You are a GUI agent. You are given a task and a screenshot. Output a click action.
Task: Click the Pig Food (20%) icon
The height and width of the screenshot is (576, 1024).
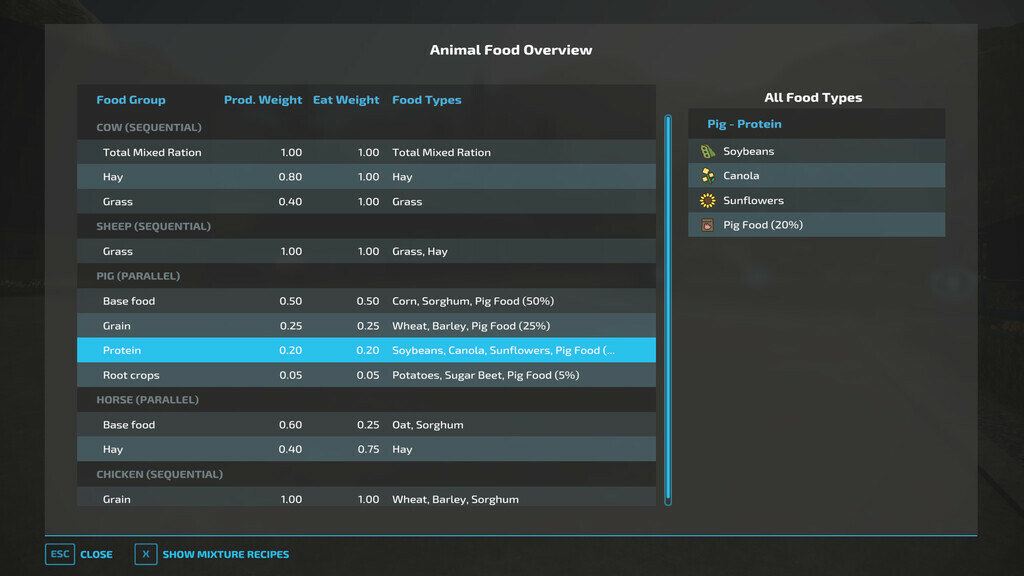708,225
